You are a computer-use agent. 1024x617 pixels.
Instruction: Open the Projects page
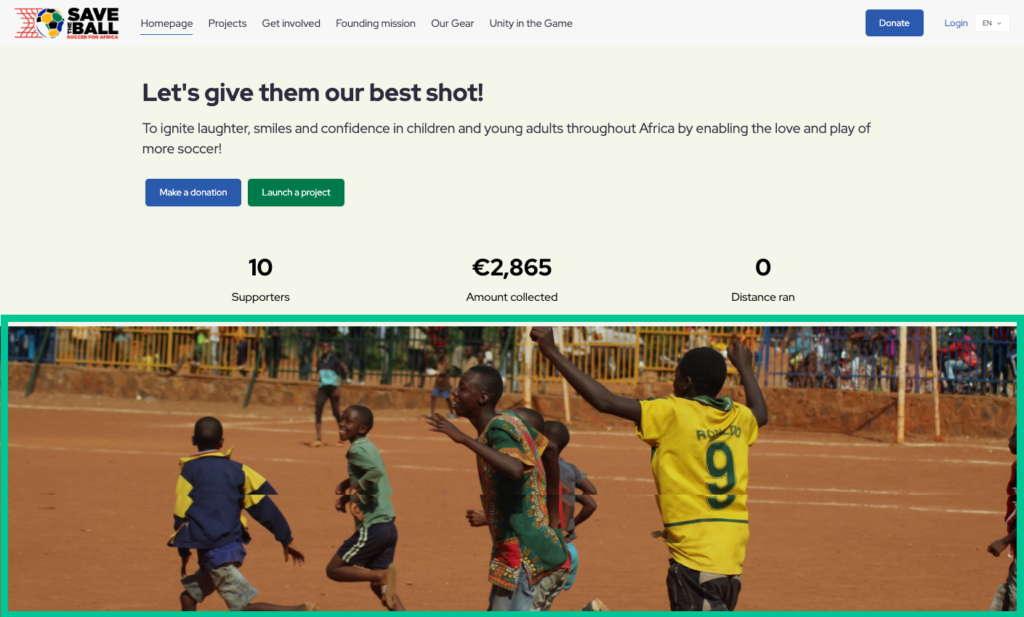pos(227,23)
